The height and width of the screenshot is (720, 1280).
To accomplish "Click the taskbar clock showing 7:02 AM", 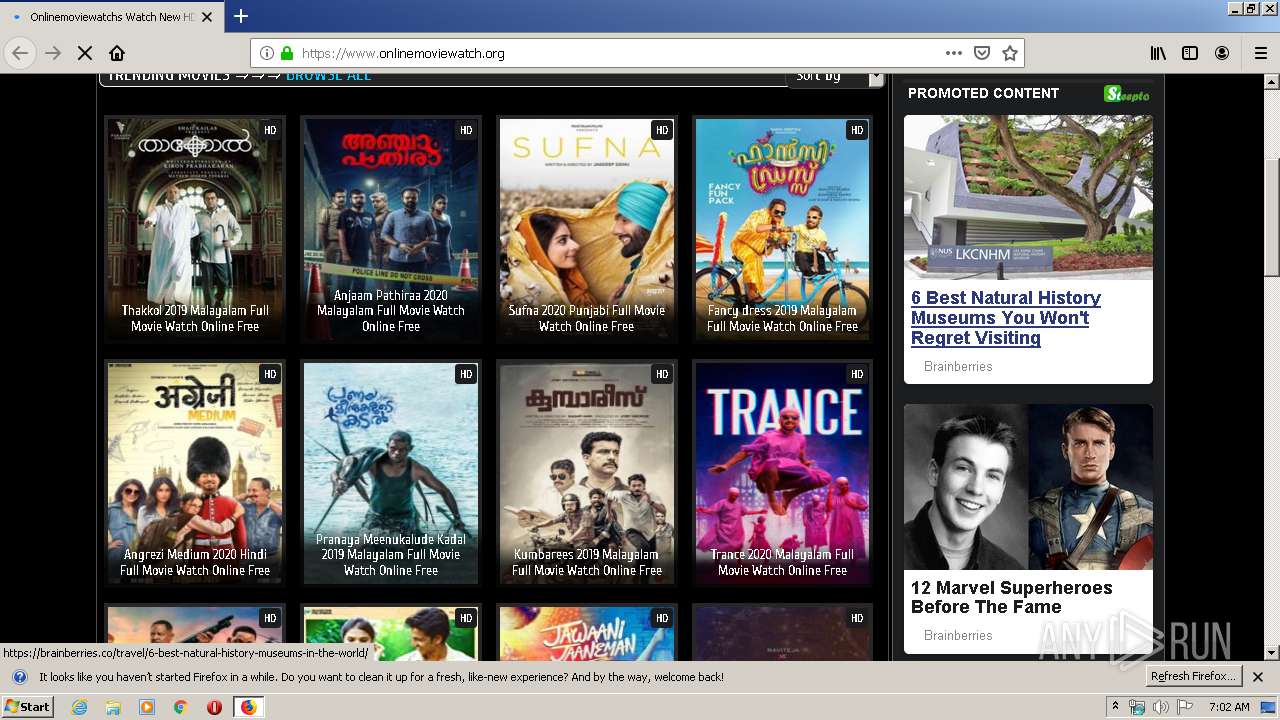I will click(1229, 707).
